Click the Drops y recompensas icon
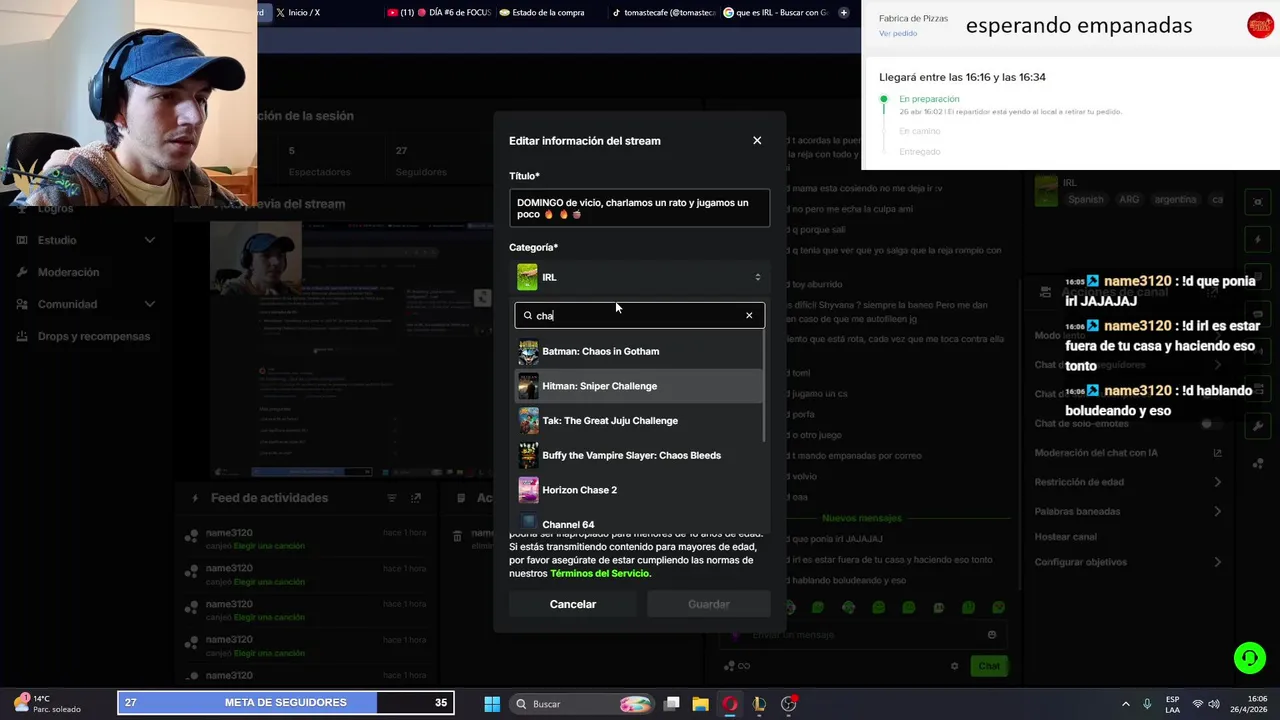 click(22, 336)
